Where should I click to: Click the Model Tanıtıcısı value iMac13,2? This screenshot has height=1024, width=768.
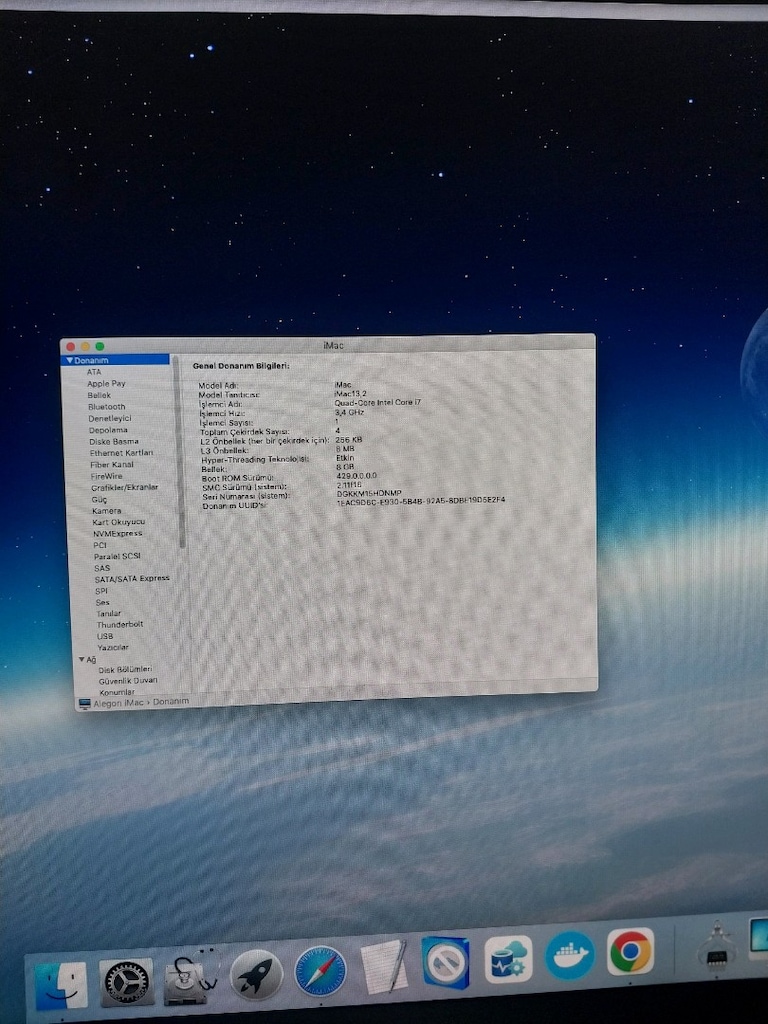coord(350,394)
